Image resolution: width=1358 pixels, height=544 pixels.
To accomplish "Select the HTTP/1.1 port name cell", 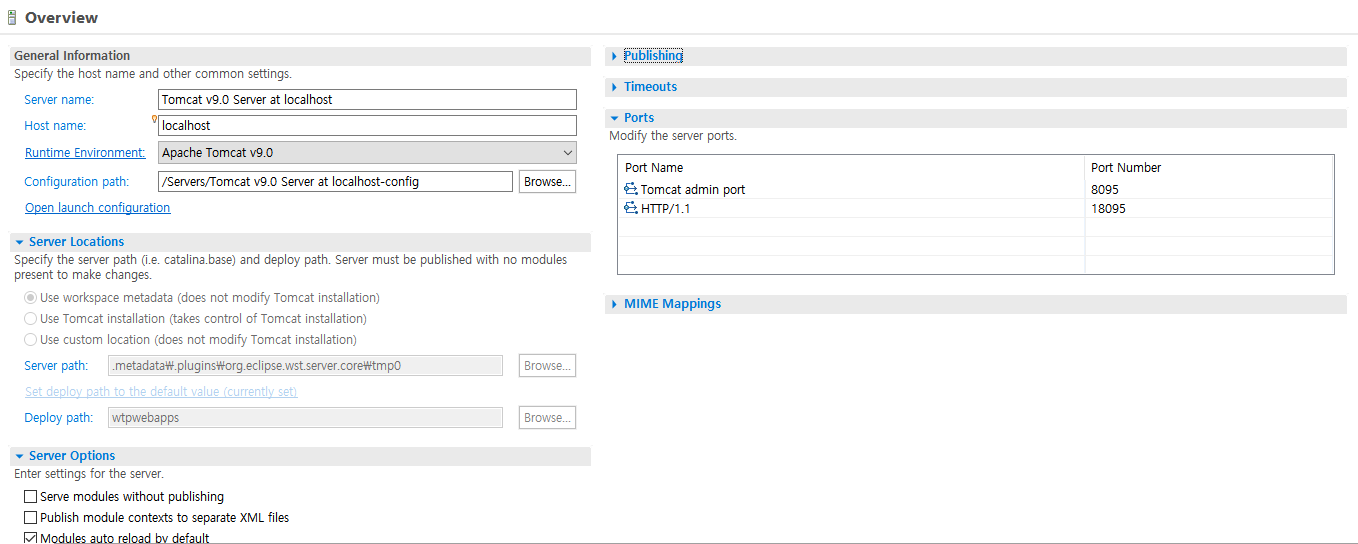I will tap(666, 208).
